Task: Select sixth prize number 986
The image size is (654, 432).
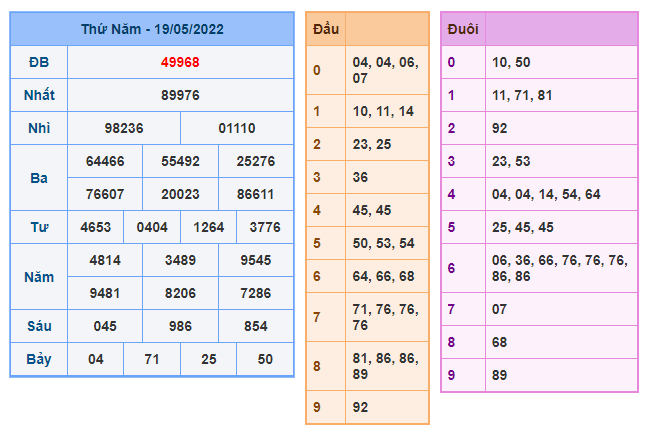Action: [180, 326]
